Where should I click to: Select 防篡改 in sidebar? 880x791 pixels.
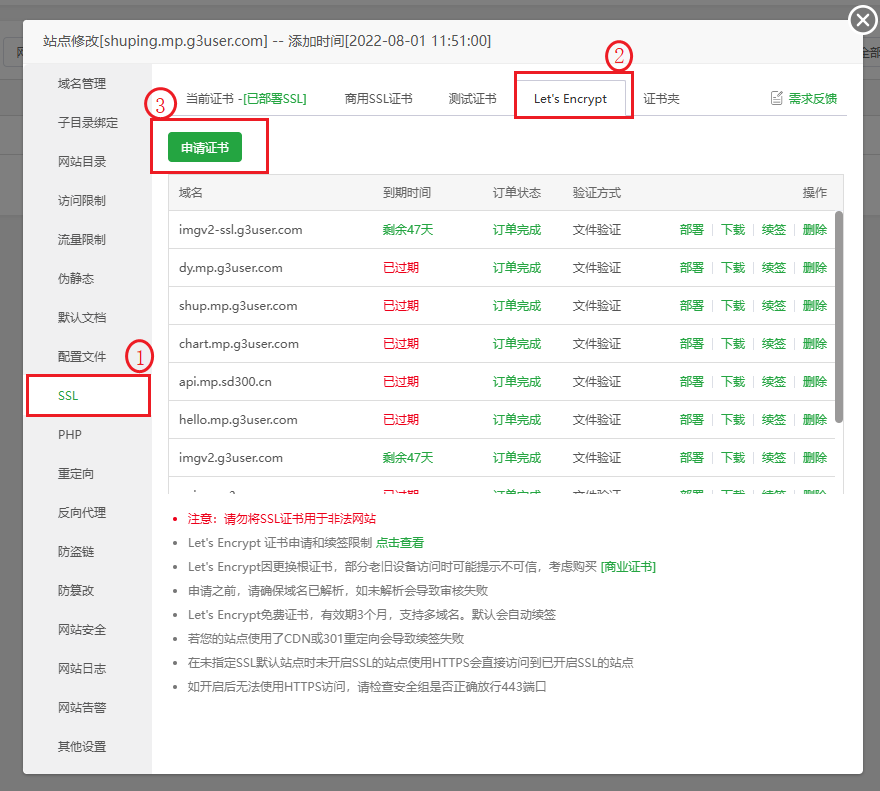coord(76,591)
